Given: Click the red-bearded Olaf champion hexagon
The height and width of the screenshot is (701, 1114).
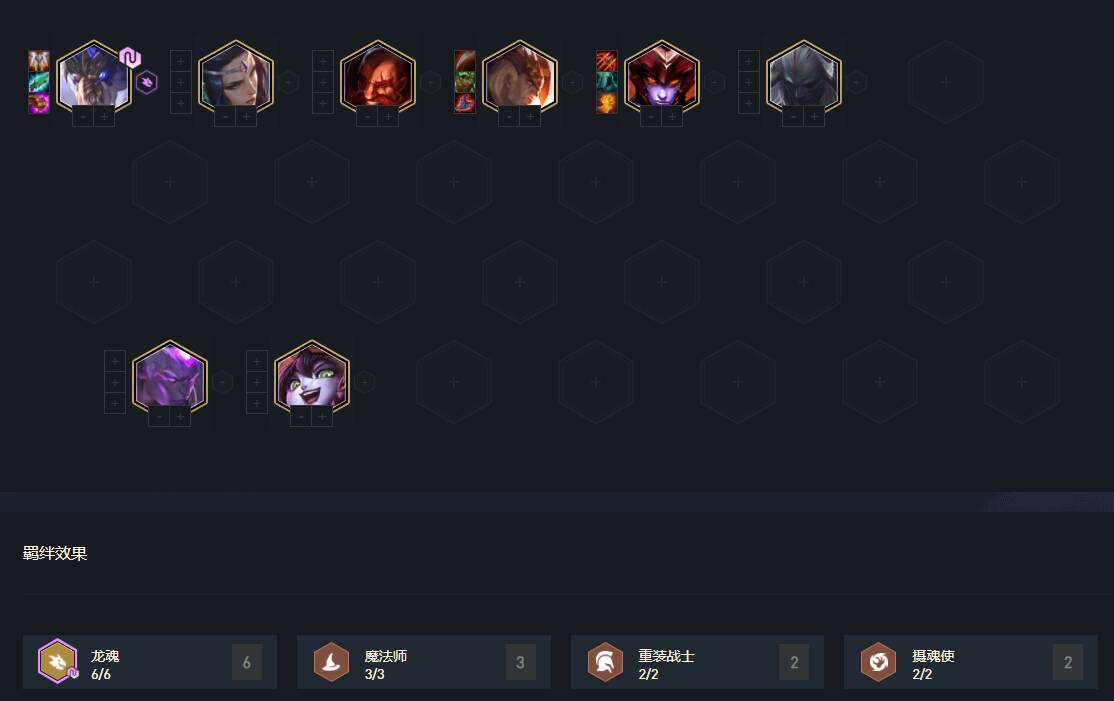Looking at the screenshot, I should tap(378, 77).
